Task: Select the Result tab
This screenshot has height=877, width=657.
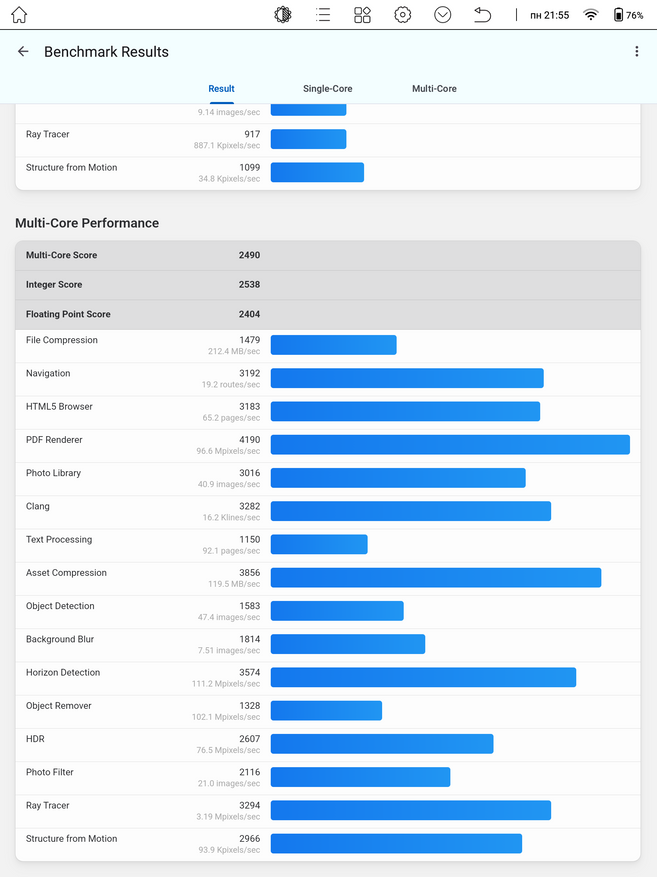Action: click(221, 88)
